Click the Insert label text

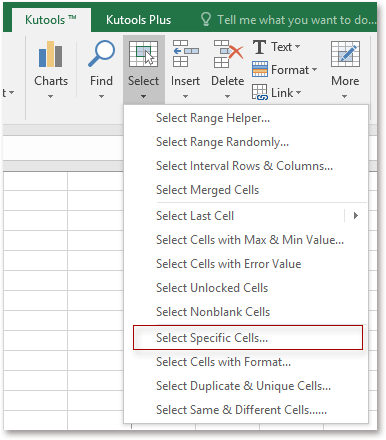pyautogui.click(x=185, y=81)
